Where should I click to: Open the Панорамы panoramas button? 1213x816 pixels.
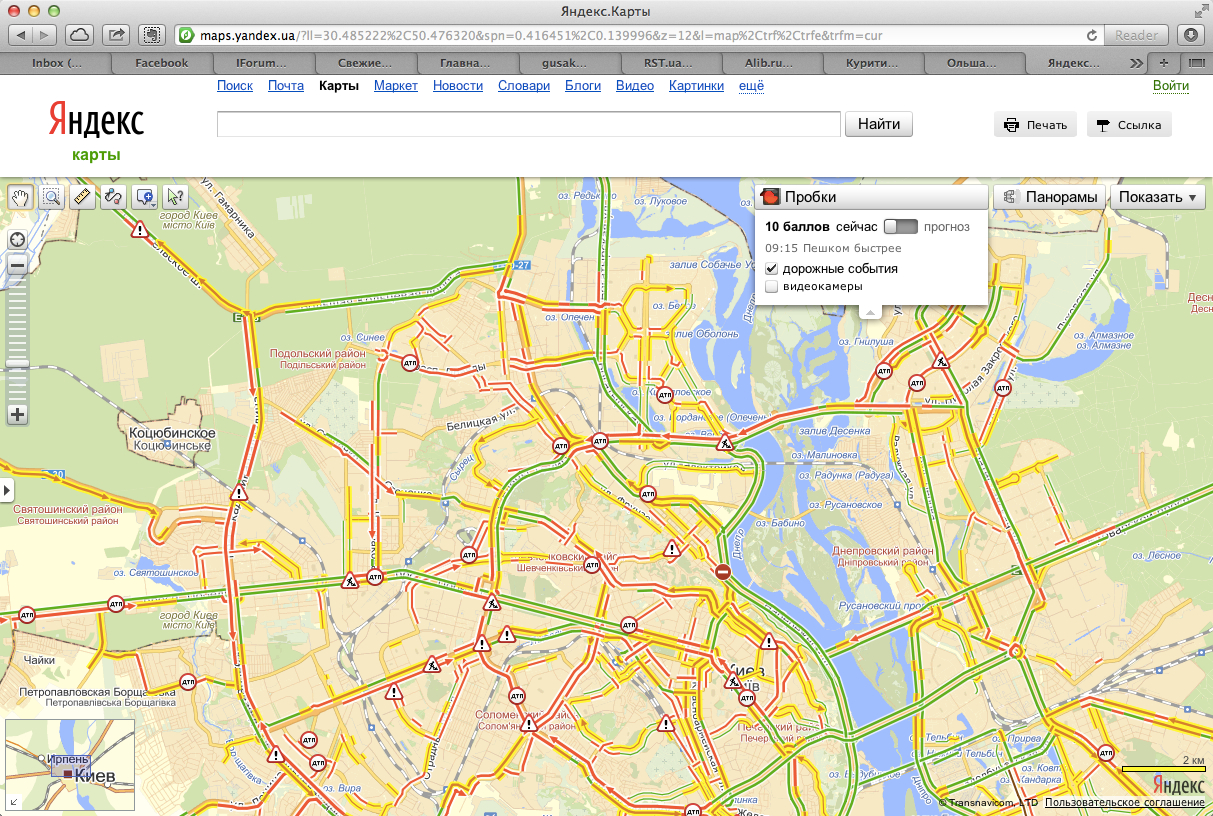point(1050,197)
